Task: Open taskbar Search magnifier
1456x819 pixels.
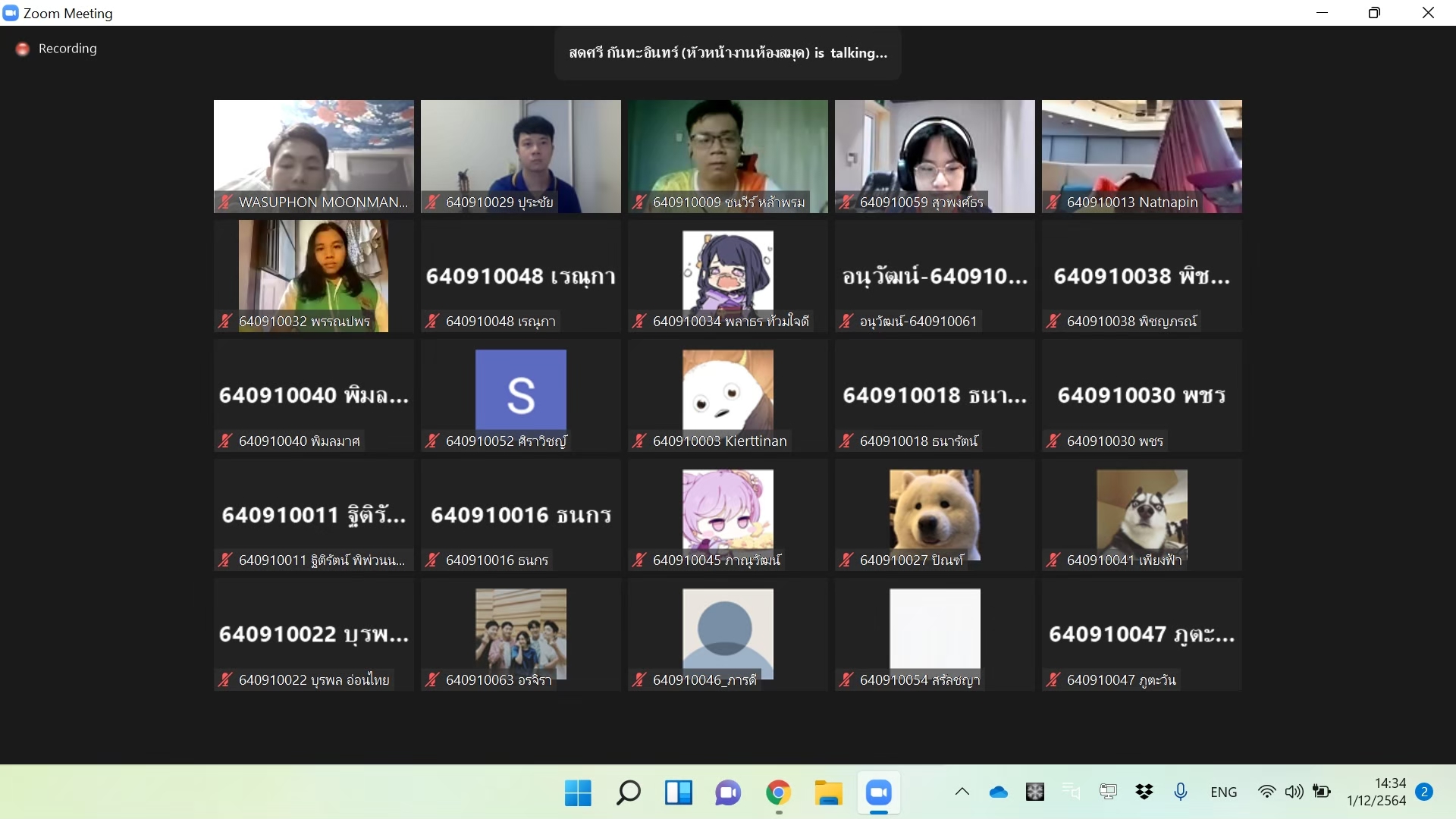Action: point(628,792)
